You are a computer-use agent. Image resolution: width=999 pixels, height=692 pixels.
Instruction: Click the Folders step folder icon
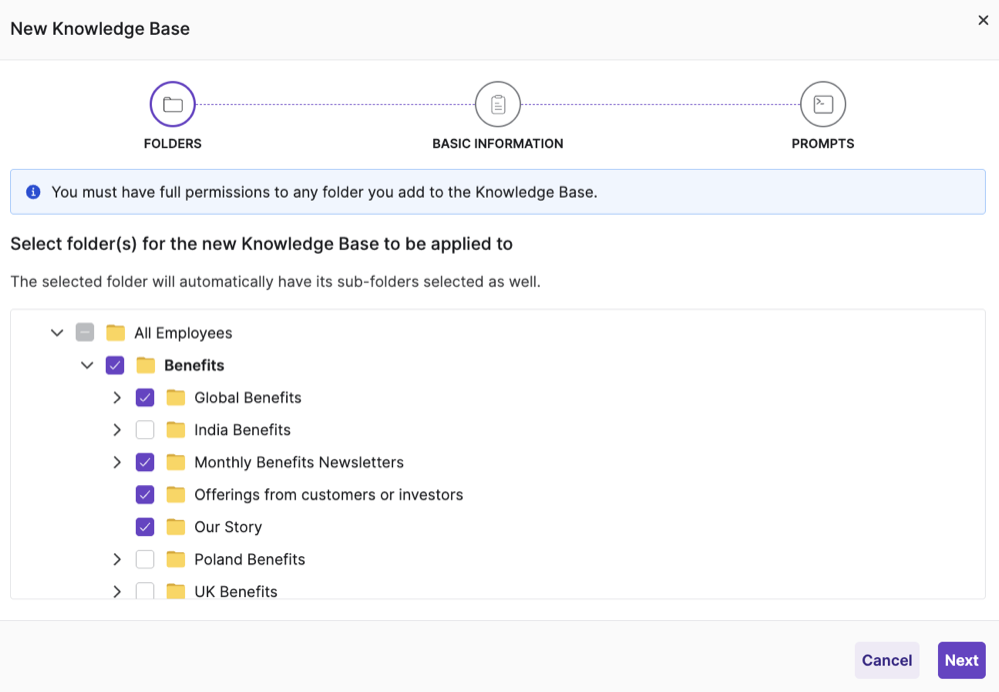pos(172,103)
